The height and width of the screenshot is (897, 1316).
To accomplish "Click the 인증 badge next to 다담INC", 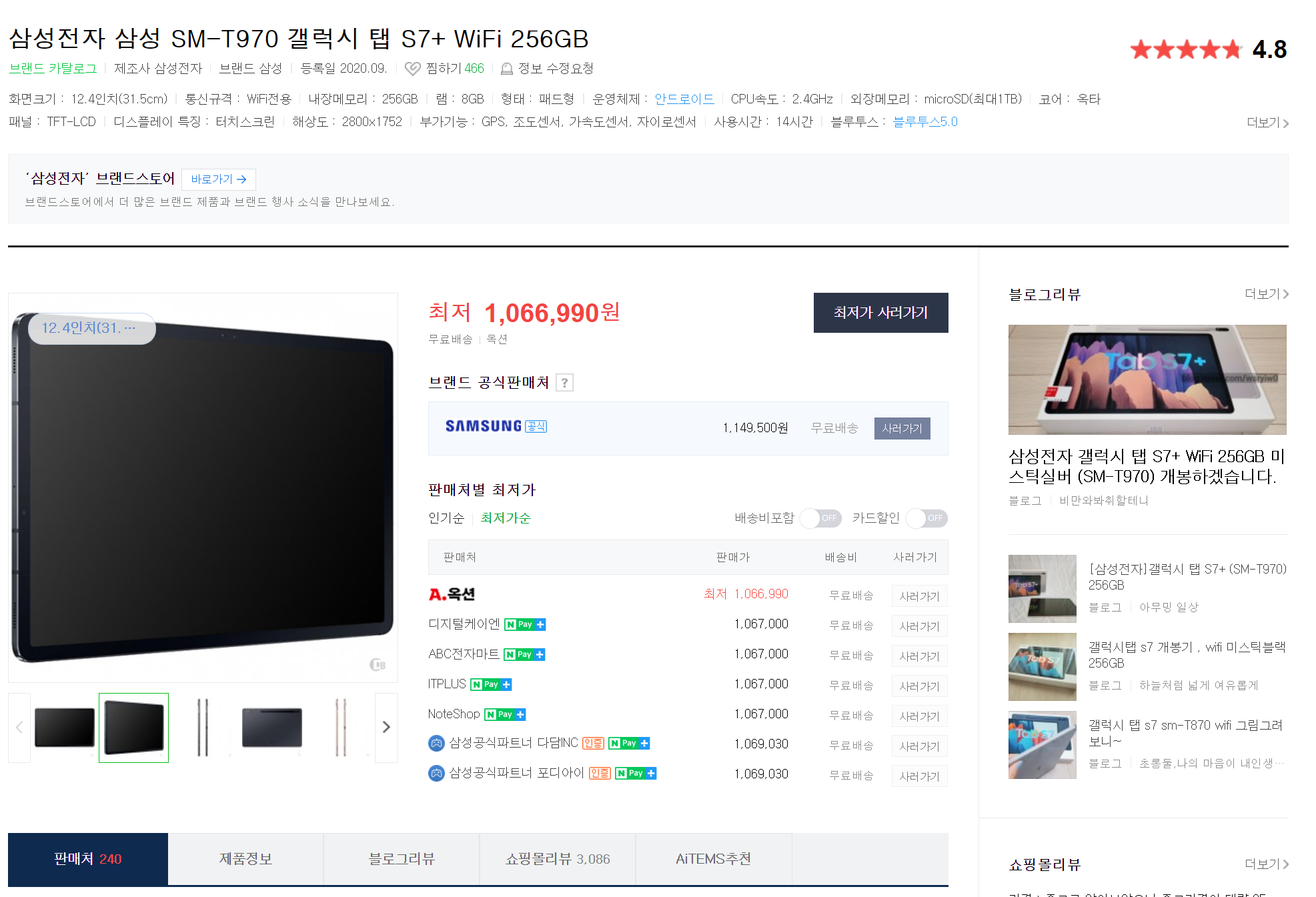I will (x=593, y=744).
